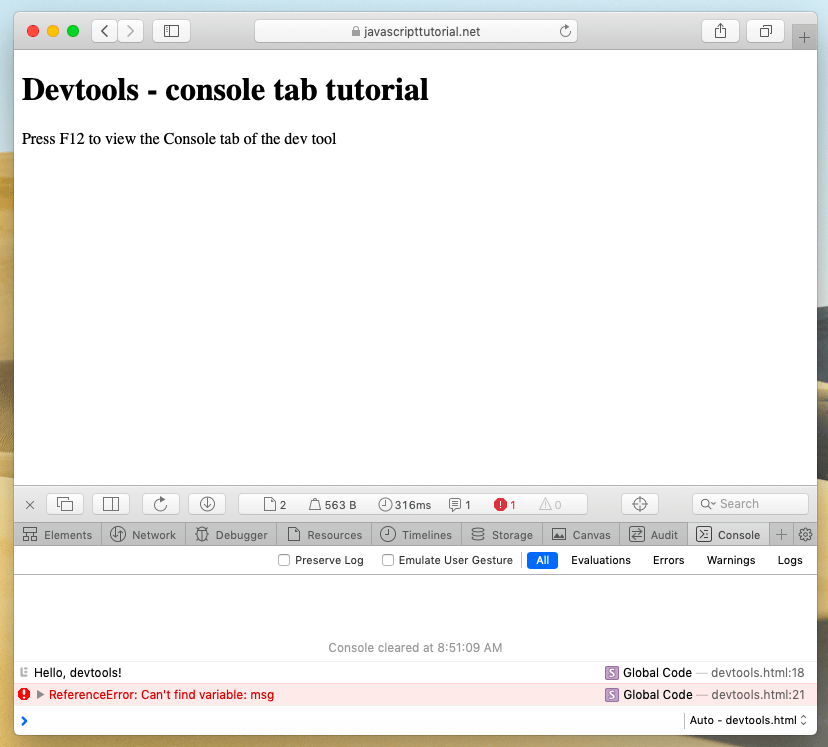Switch to the Elements tab

58,535
